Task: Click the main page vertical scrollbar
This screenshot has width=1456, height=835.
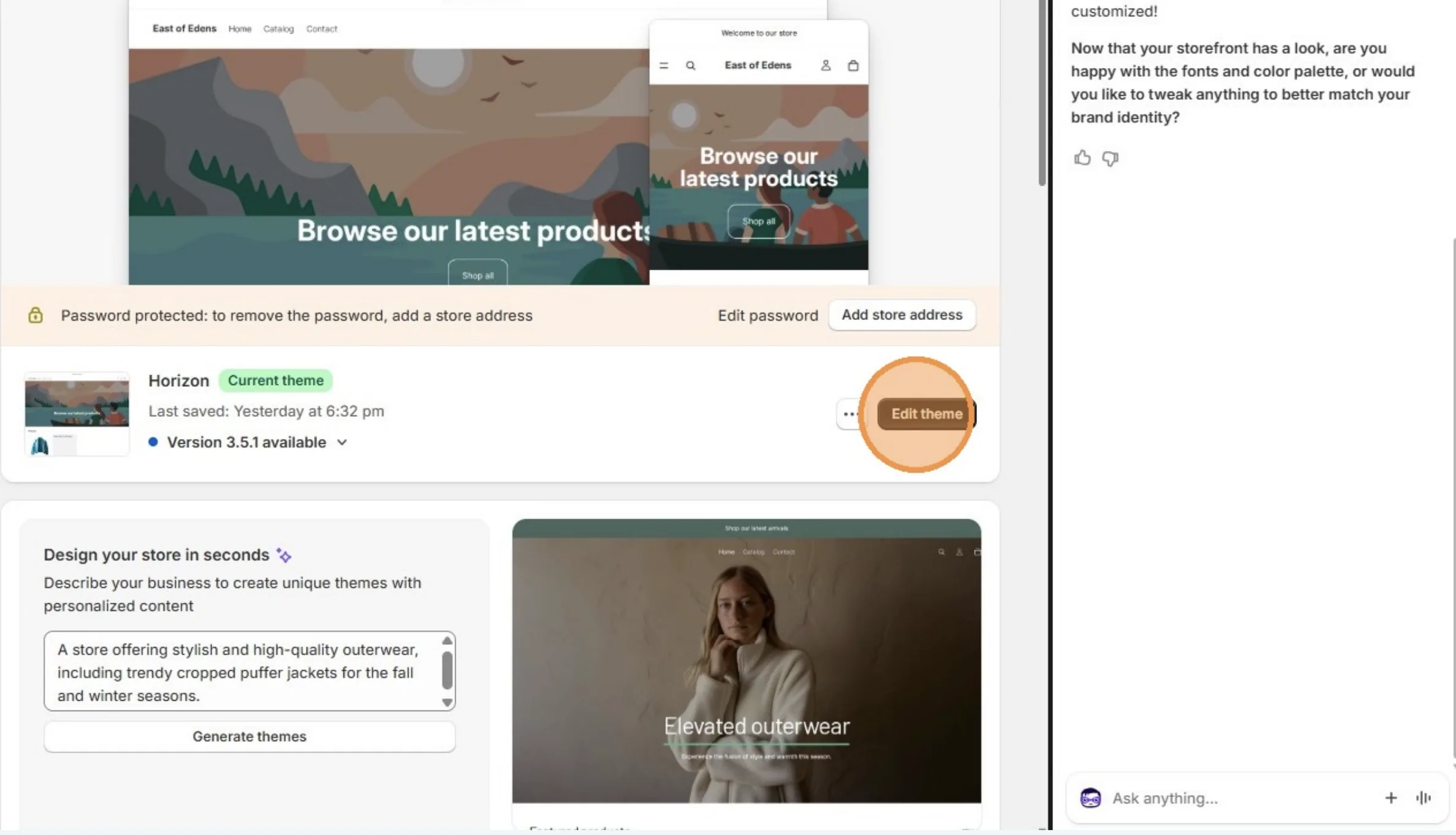Action: (x=1042, y=92)
